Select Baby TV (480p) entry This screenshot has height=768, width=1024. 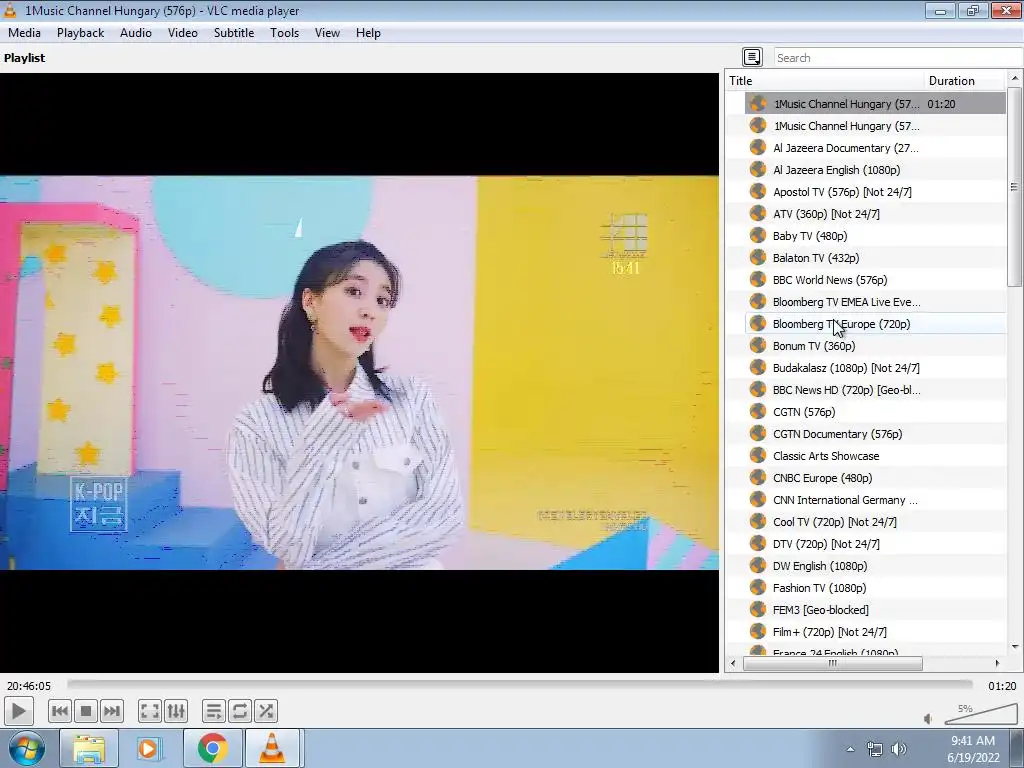875,236
